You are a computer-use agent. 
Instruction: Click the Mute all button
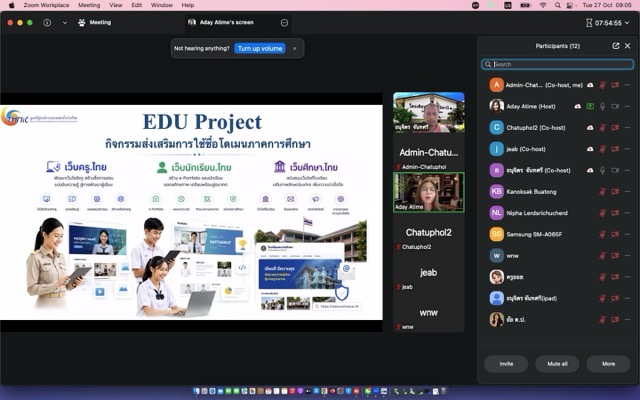(557, 364)
